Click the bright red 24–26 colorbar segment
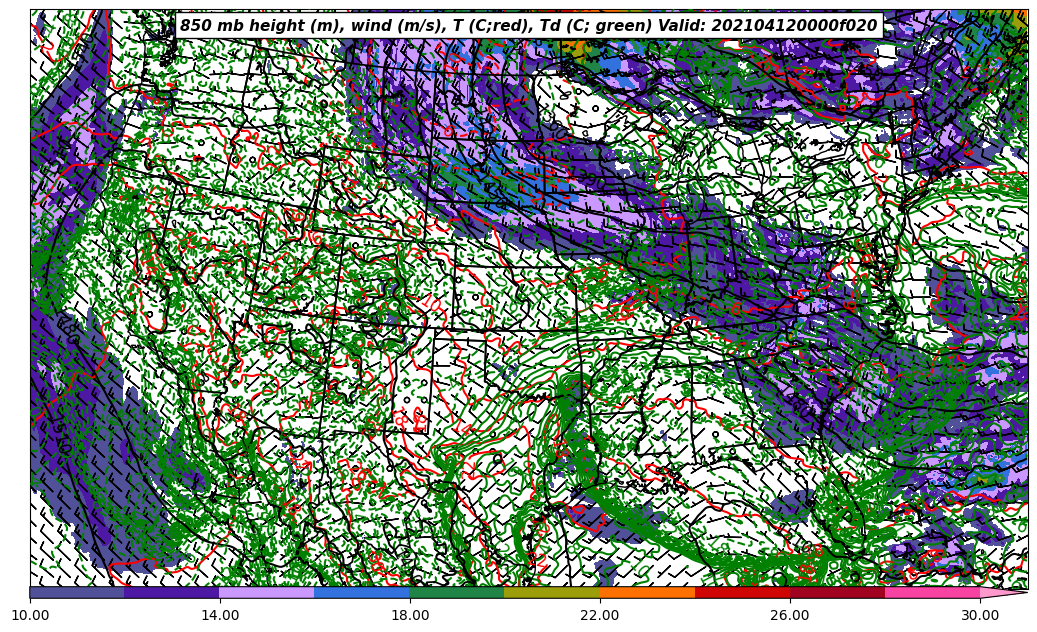This screenshot has height=632, width=1037. pyautogui.click(x=742, y=592)
